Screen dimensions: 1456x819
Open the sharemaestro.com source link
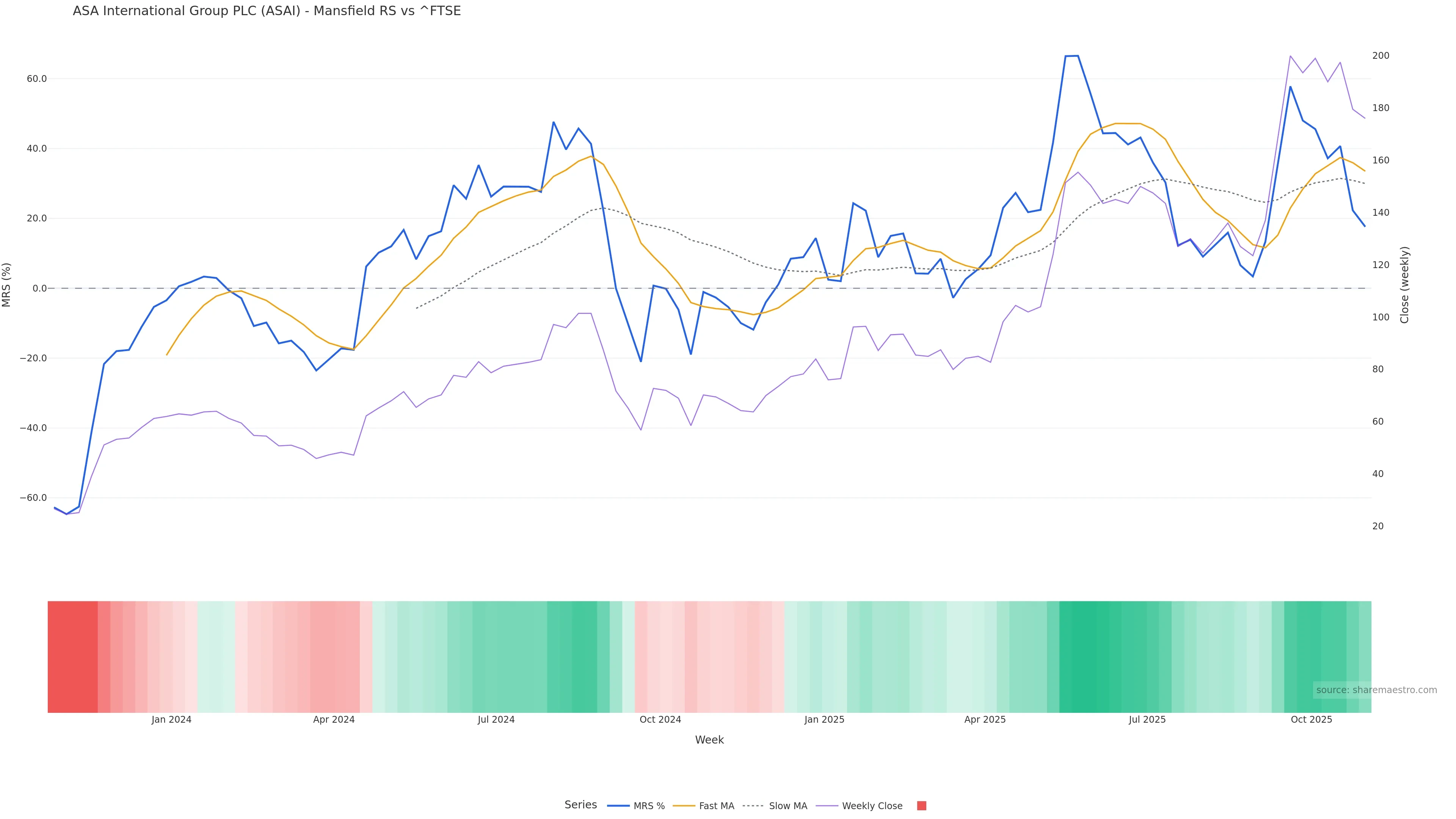tap(1376, 690)
